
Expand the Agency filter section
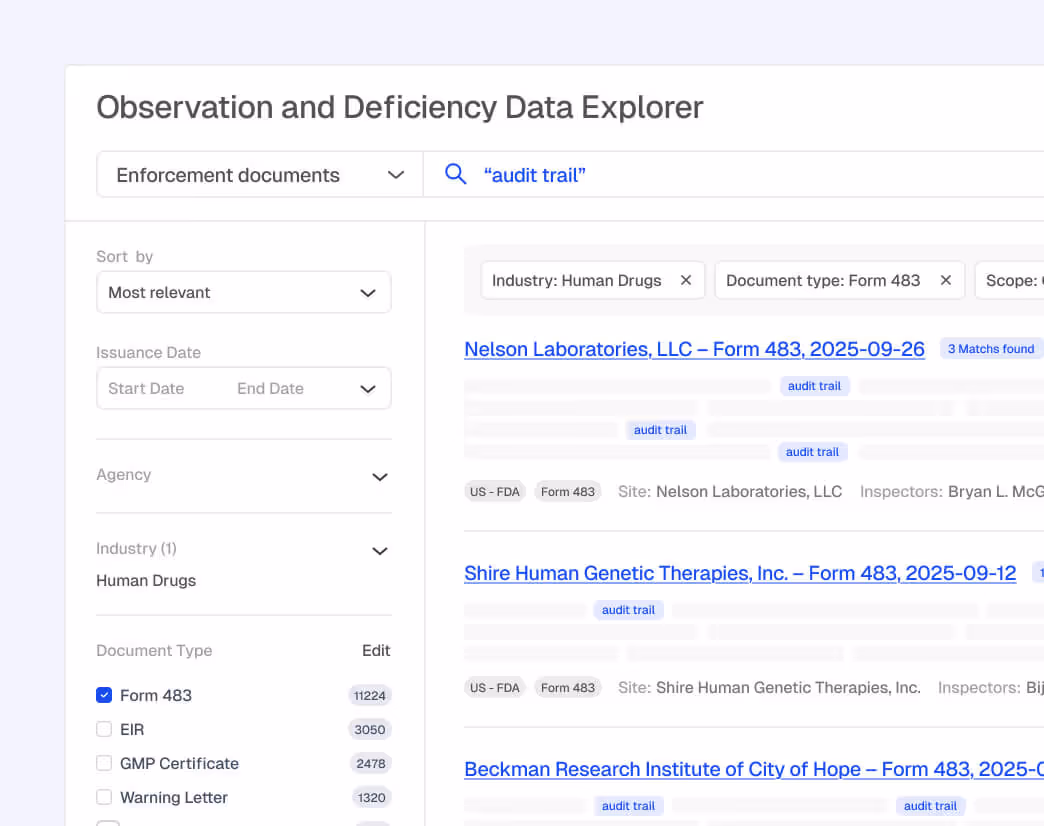[379, 477]
